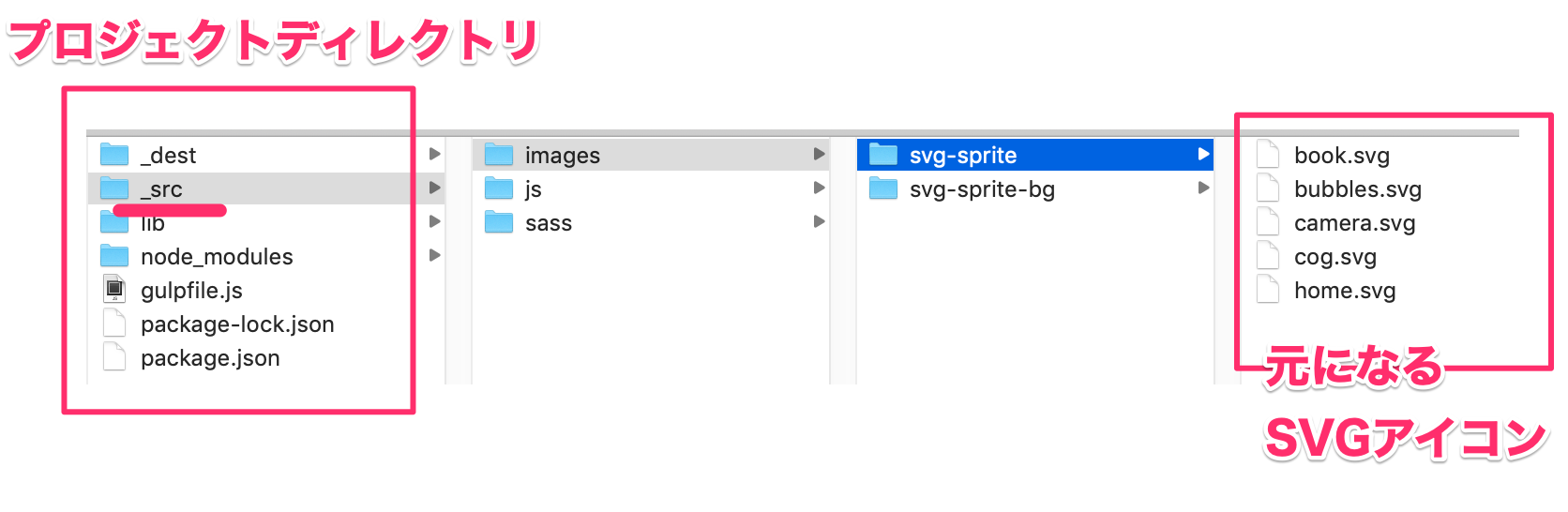The width and height of the screenshot is (1568, 512).
Task: Click the package-lock.json file icon
Action: [114, 323]
